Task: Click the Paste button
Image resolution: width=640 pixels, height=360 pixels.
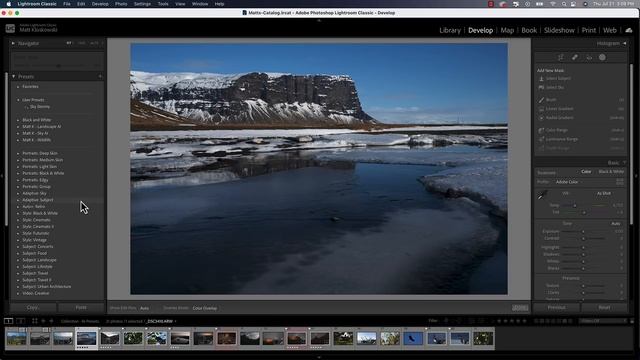Action: [81, 307]
